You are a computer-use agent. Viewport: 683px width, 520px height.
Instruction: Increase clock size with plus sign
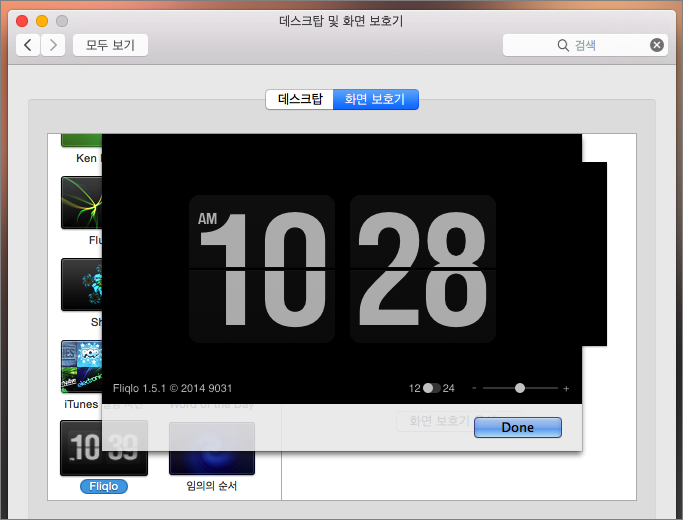(566, 388)
